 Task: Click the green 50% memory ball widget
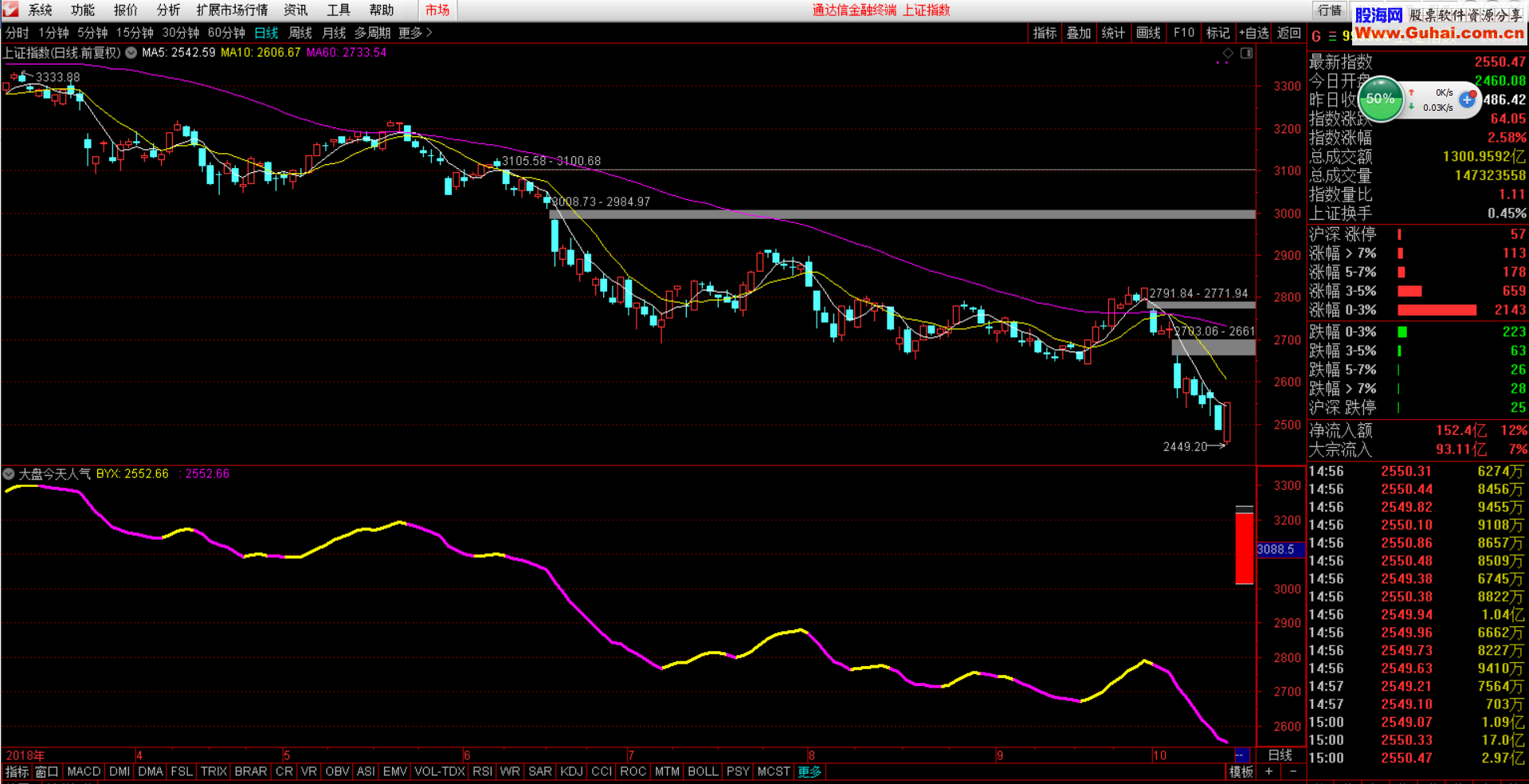(x=1380, y=99)
